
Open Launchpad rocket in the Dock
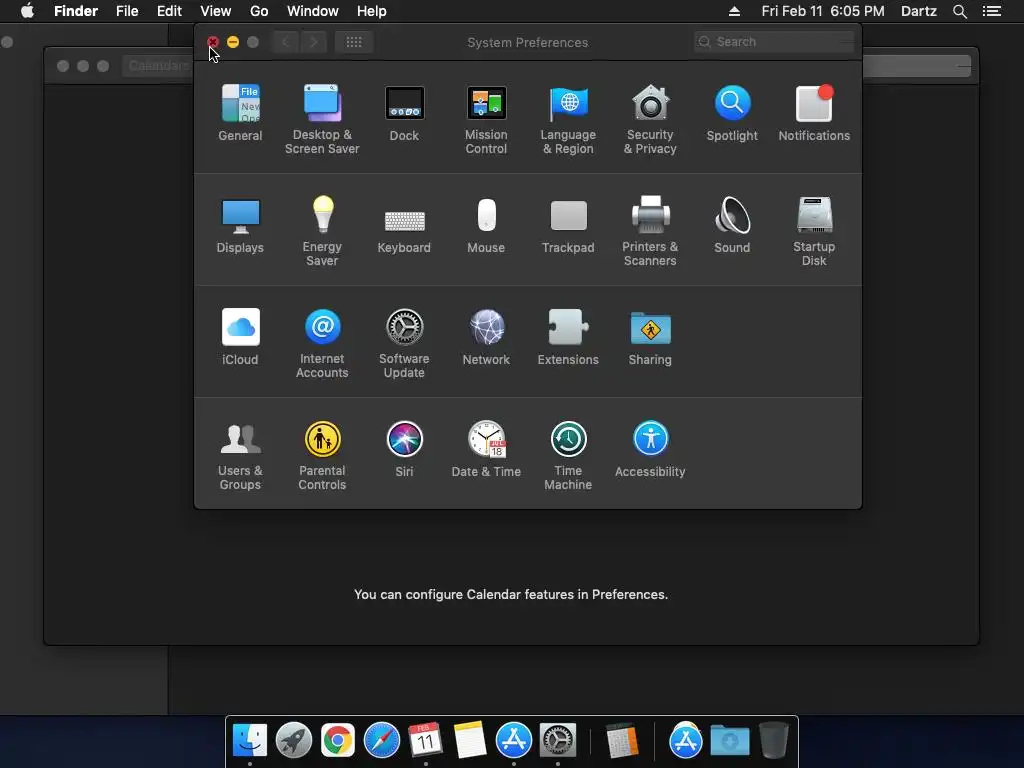(294, 741)
